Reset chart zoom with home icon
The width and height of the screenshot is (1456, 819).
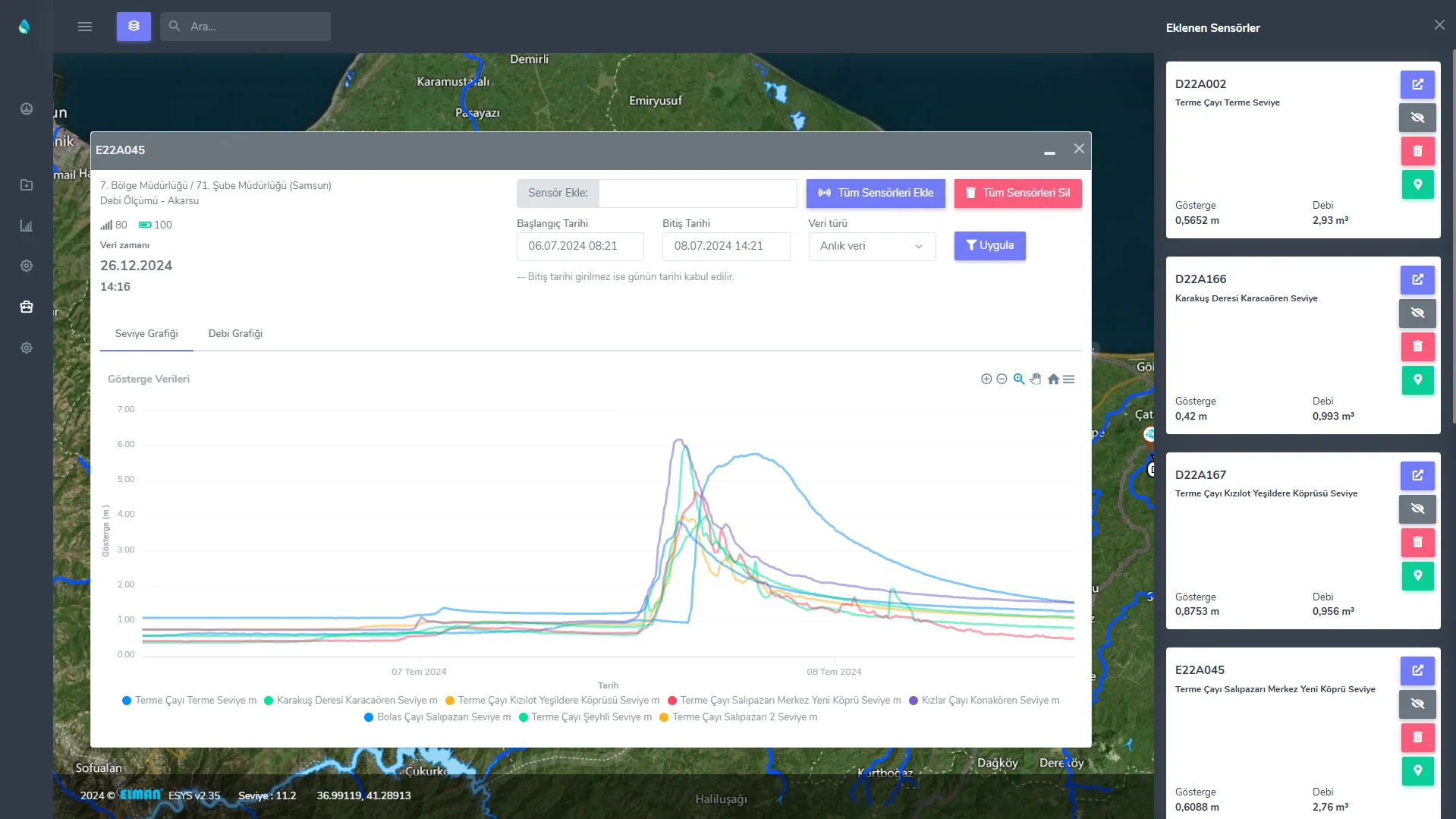[x=1053, y=379]
